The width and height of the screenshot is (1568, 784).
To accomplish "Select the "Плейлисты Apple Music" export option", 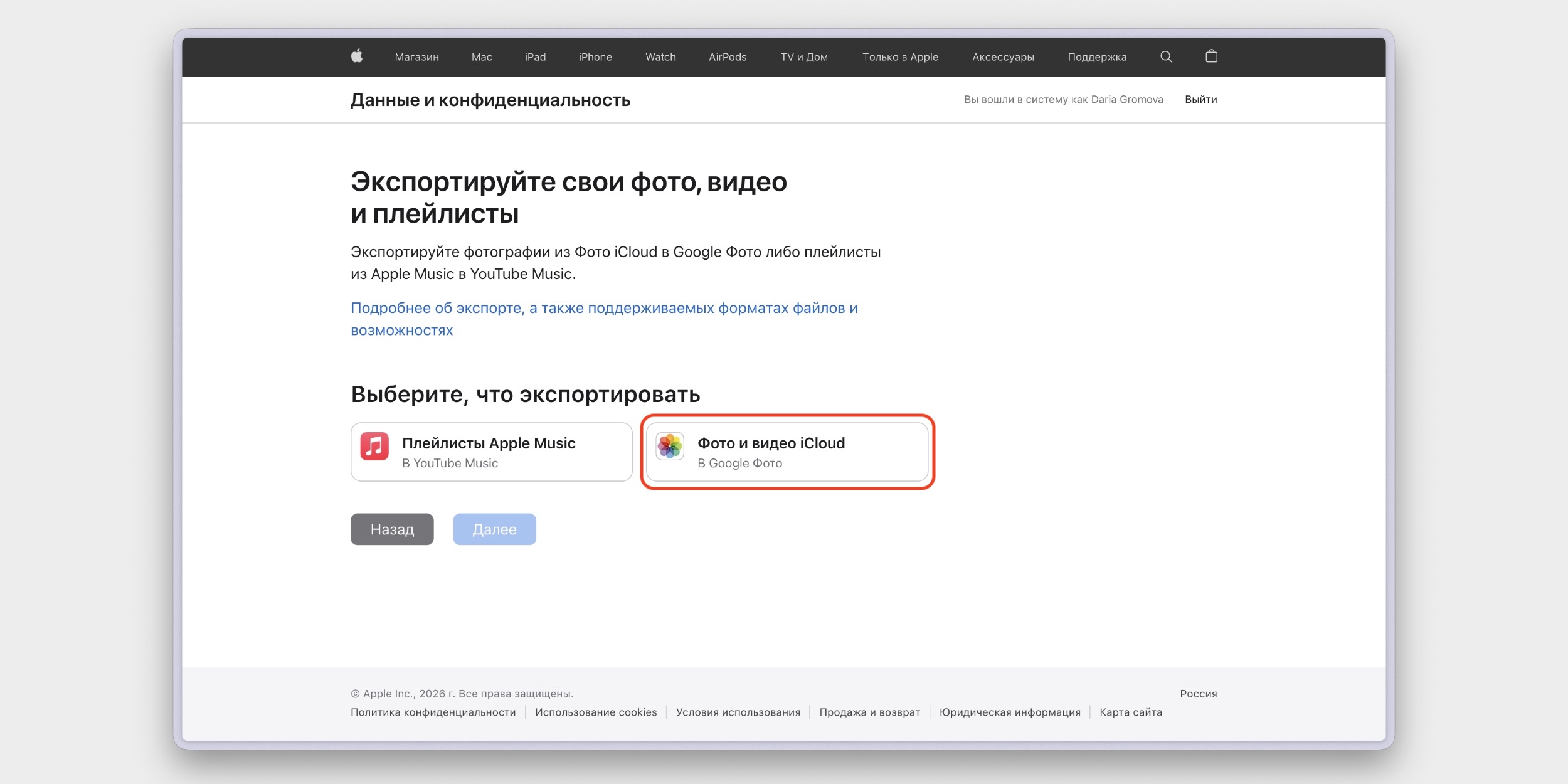I will click(491, 452).
